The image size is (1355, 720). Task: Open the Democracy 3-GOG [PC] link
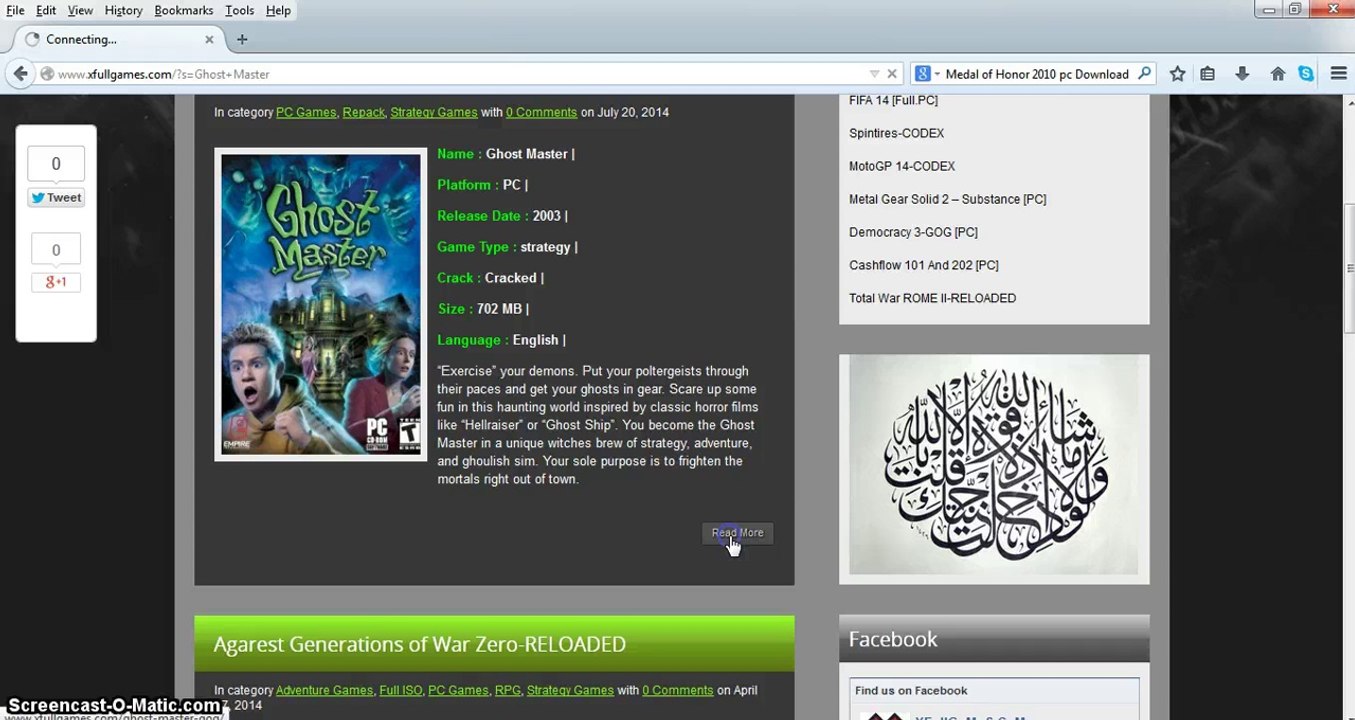pyautogui.click(x=913, y=232)
